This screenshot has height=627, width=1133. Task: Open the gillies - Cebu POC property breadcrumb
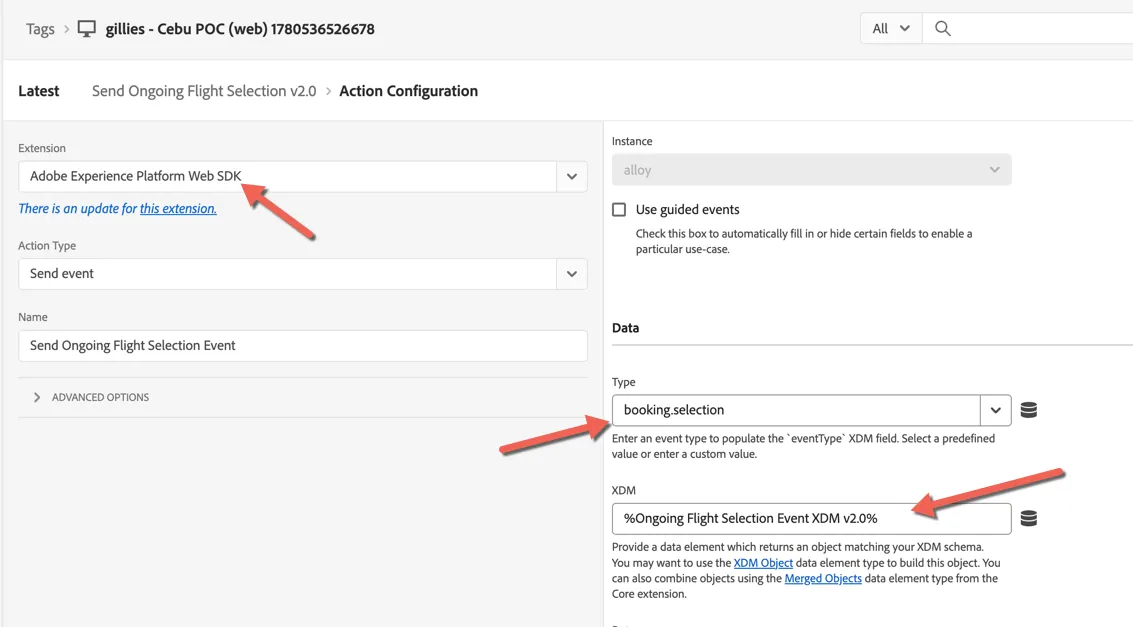point(240,29)
